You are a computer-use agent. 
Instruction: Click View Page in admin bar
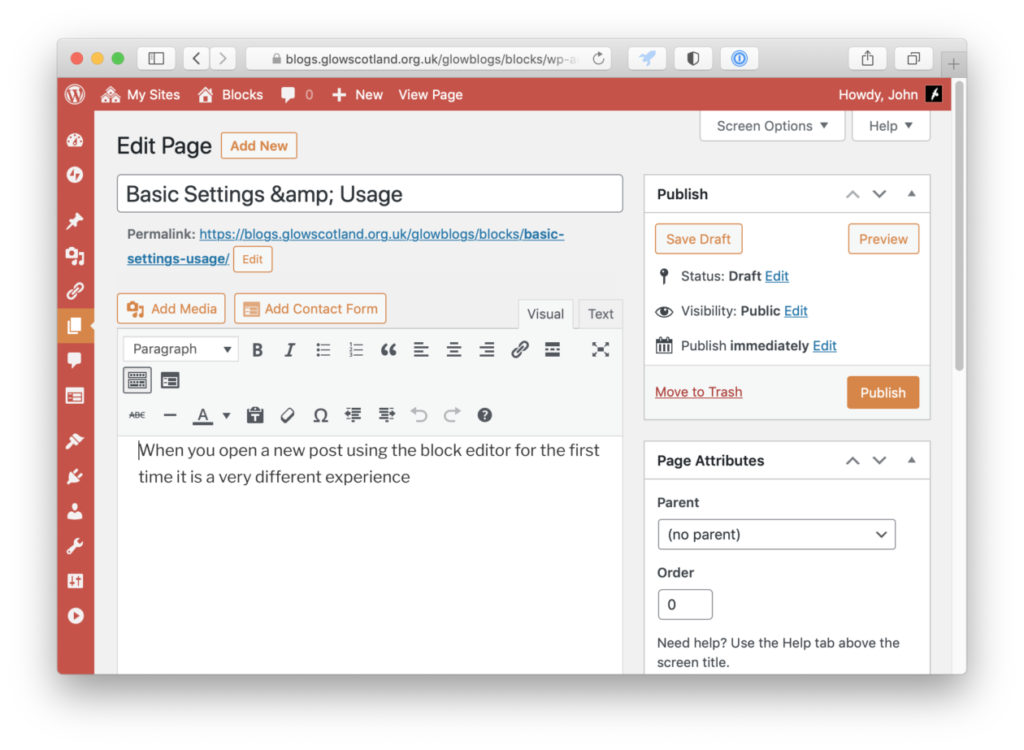pos(430,95)
